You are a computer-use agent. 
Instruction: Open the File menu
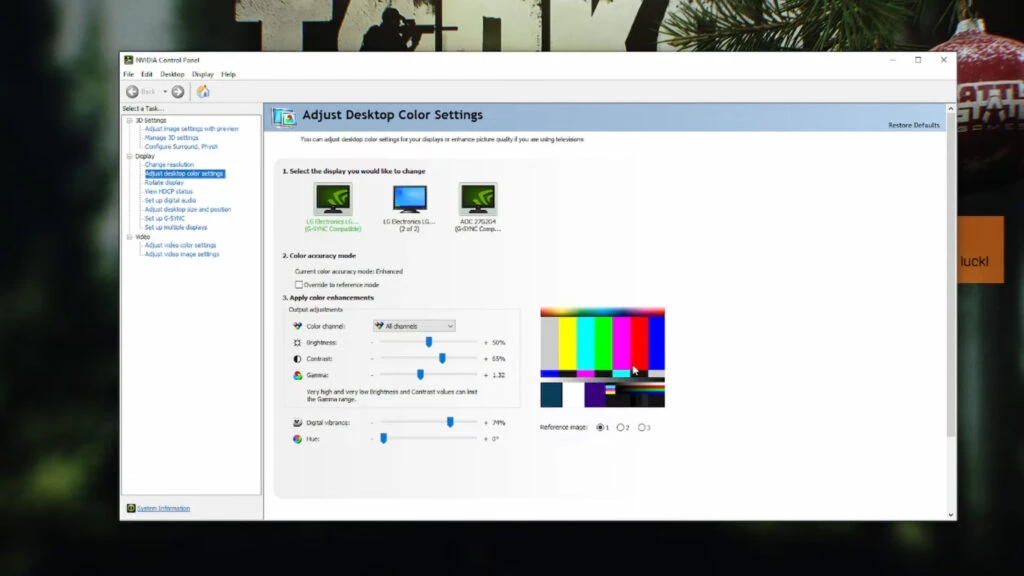click(129, 74)
